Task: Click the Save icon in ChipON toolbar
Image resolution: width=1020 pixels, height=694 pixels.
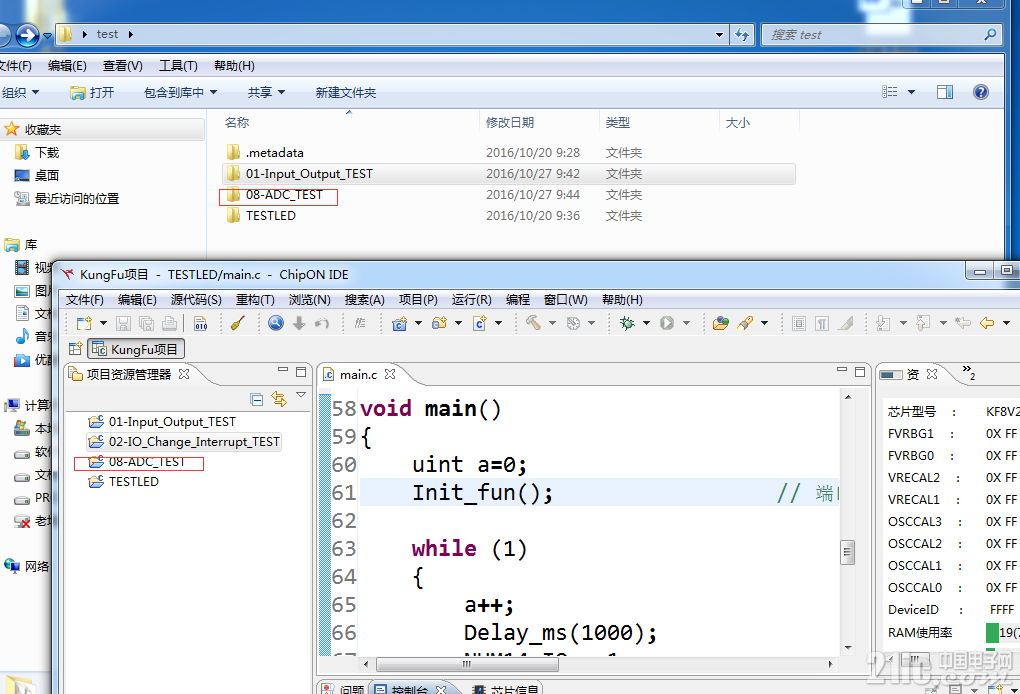Action: tap(124, 323)
